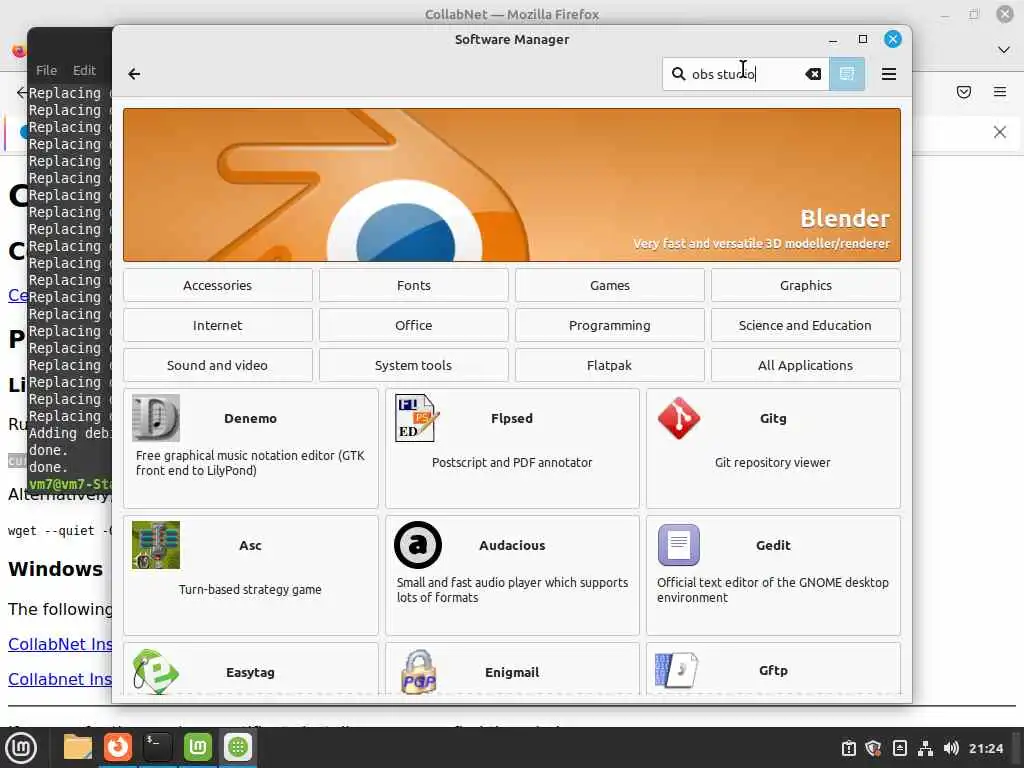Click the Enigmail padlock icon
The width and height of the screenshot is (1024, 768).
tap(418, 671)
